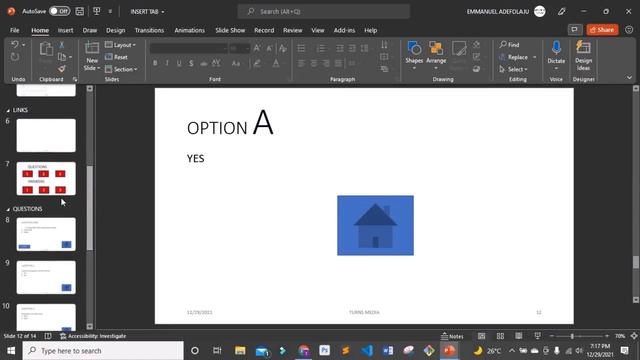Click Clear All Formatting icon

tap(282, 48)
